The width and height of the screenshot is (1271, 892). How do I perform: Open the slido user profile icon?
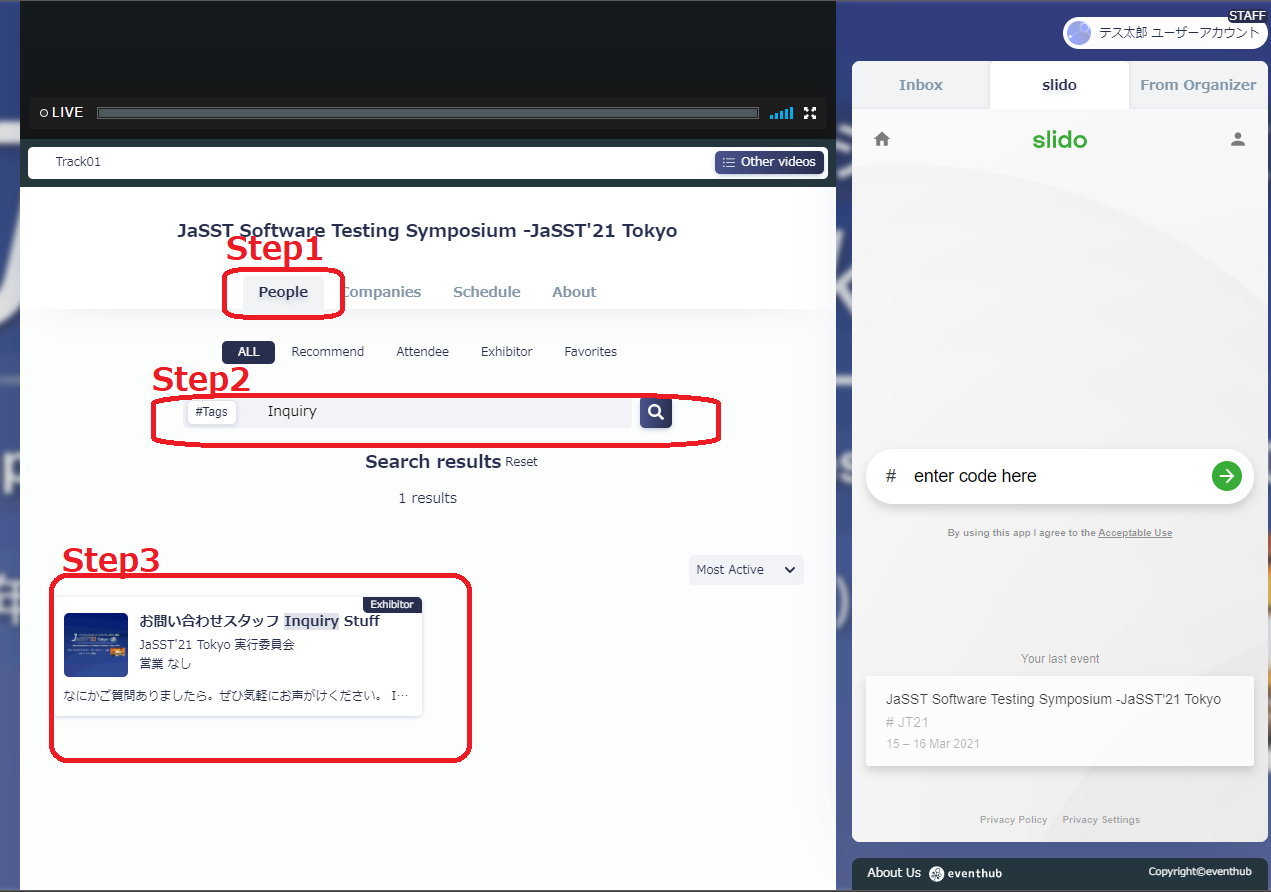pos(1238,140)
